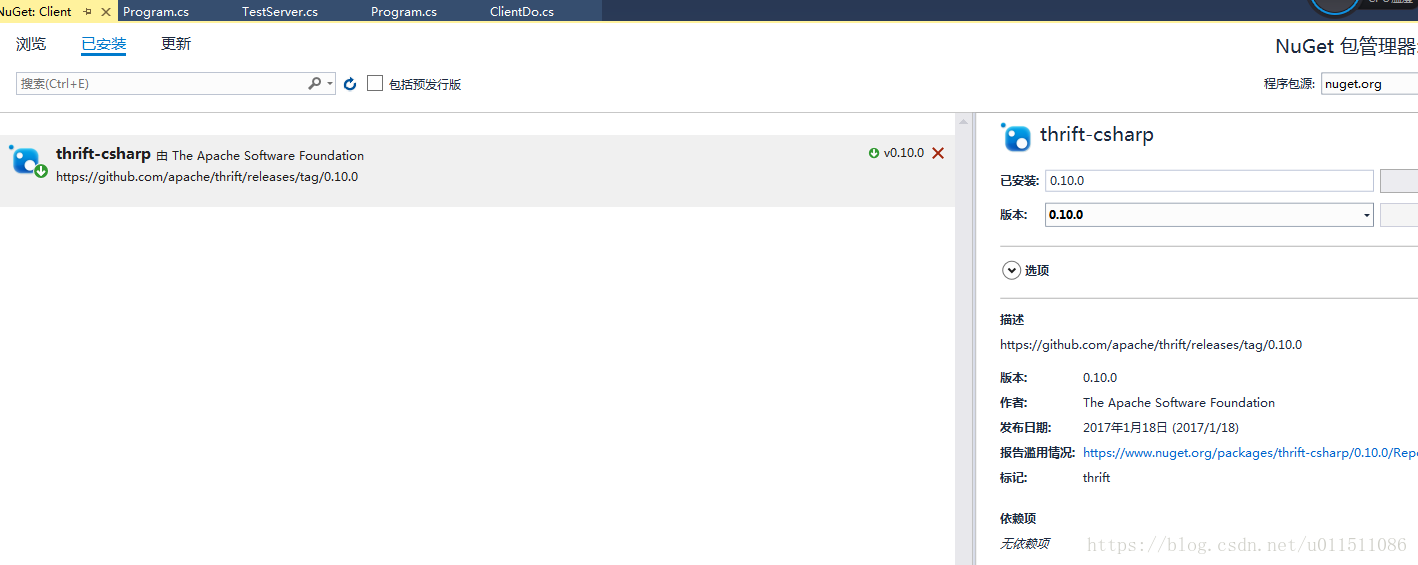Click the thrift-csharp package icon in list

click(x=27, y=161)
